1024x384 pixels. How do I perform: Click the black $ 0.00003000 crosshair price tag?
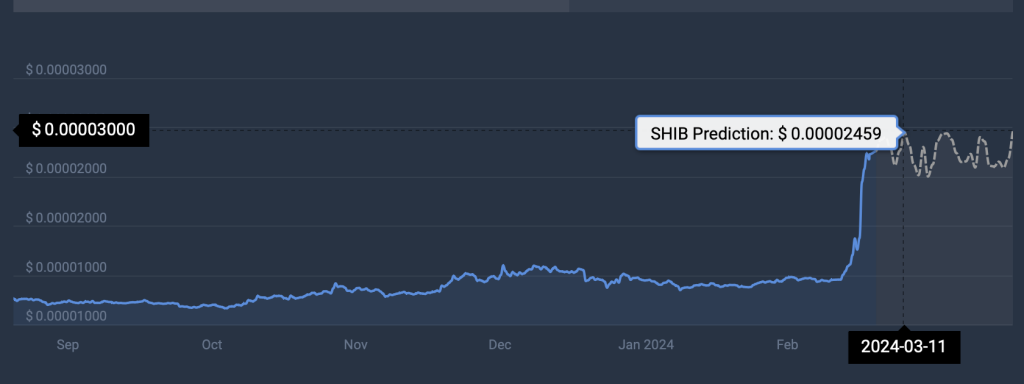pyautogui.click(x=84, y=130)
